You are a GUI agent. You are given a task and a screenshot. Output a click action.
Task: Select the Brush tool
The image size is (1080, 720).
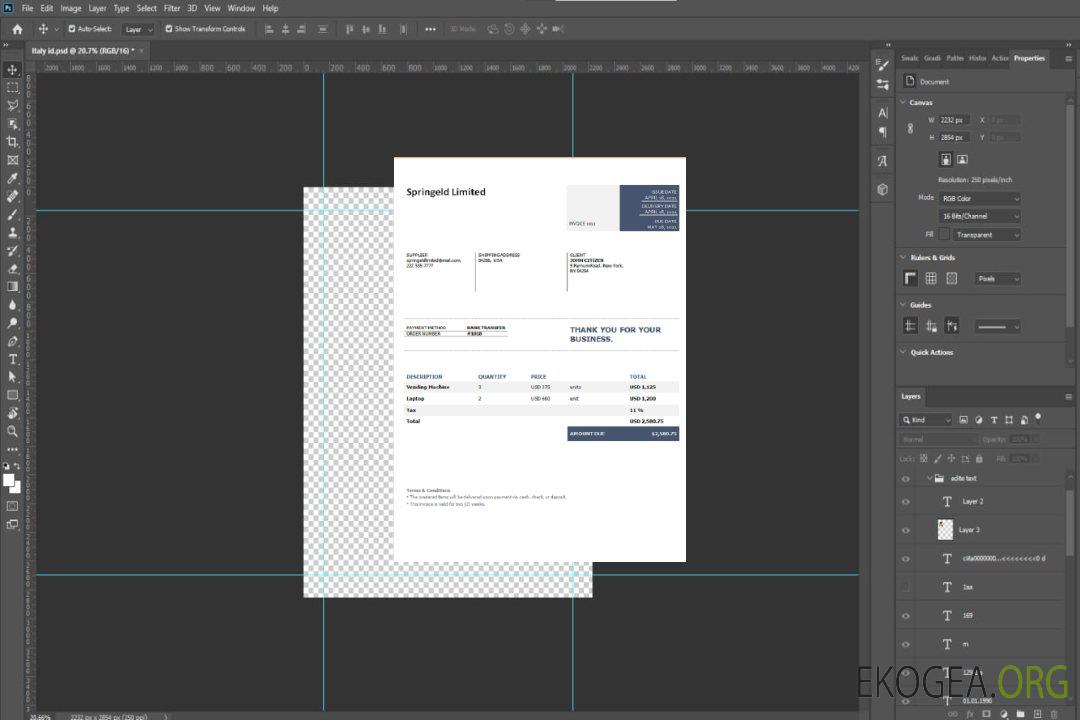[12, 214]
